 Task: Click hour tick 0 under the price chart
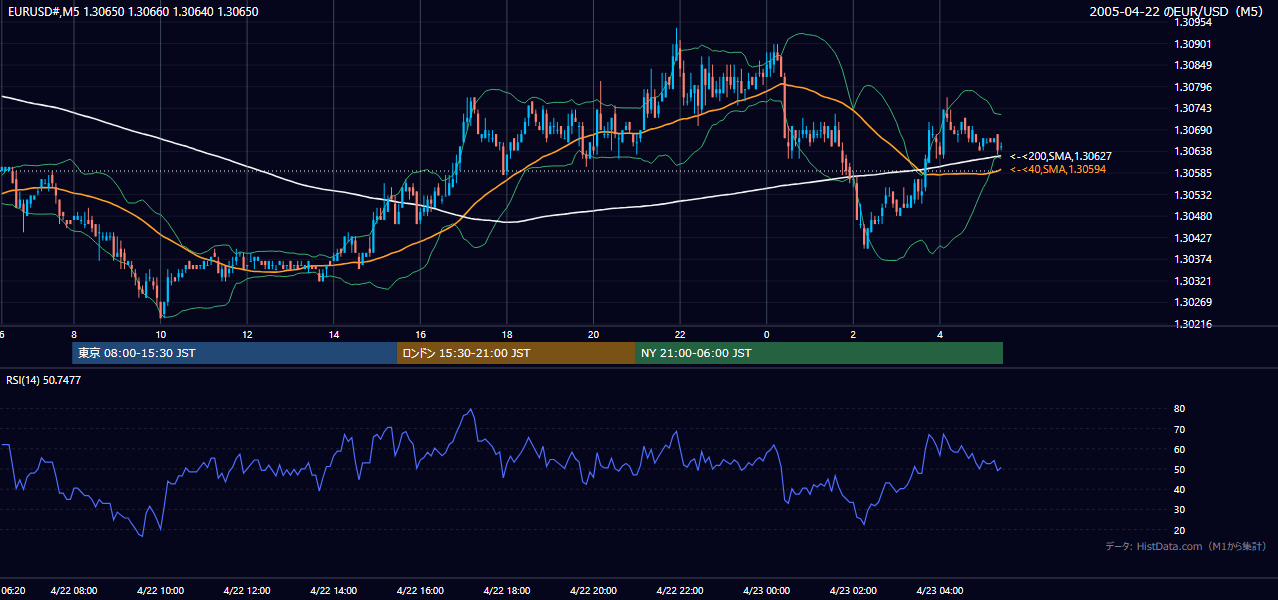click(767, 335)
